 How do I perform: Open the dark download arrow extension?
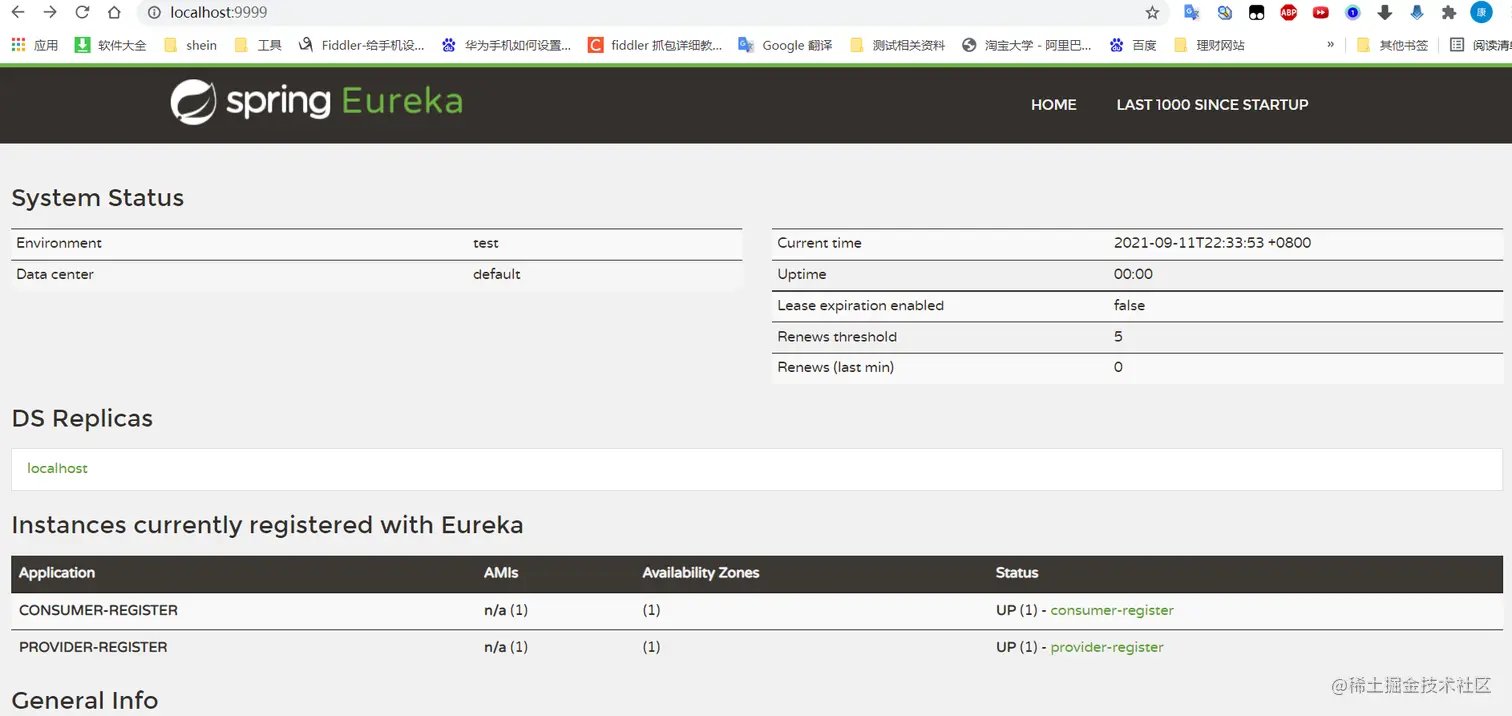pos(1384,13)
